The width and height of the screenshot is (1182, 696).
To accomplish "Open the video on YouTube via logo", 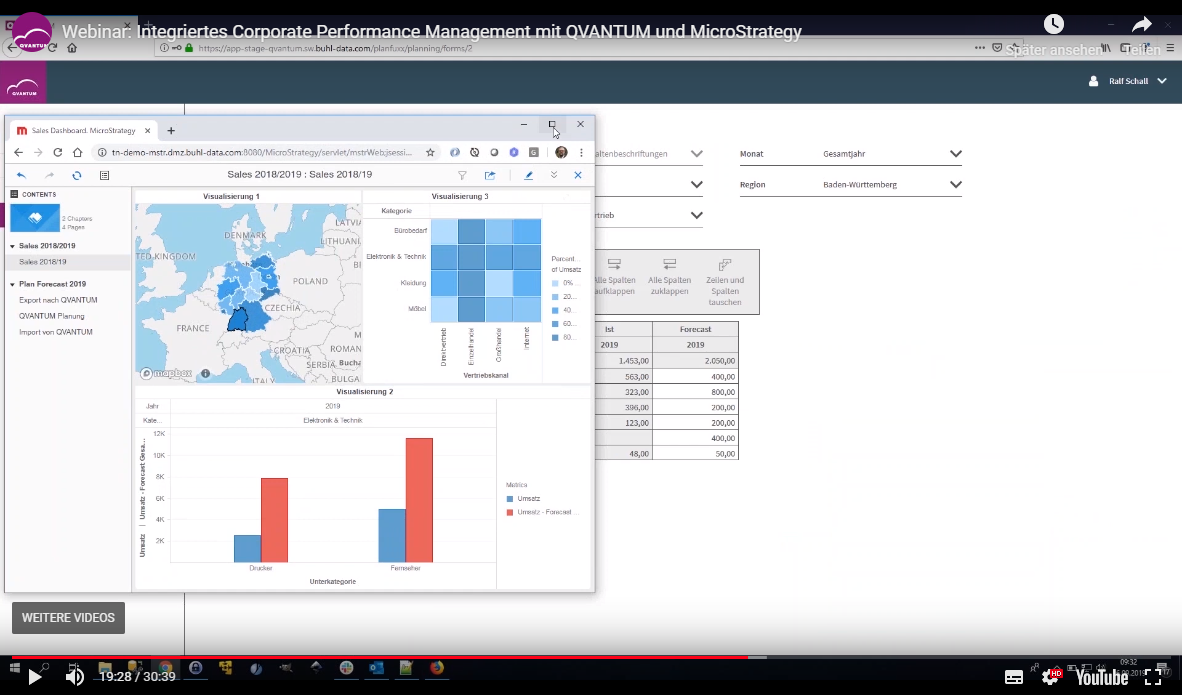I will 1101,677.
